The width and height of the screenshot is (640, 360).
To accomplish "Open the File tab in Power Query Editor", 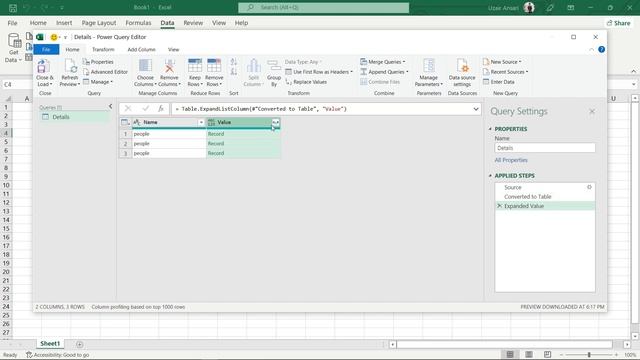I will click(x=46, y=49).
